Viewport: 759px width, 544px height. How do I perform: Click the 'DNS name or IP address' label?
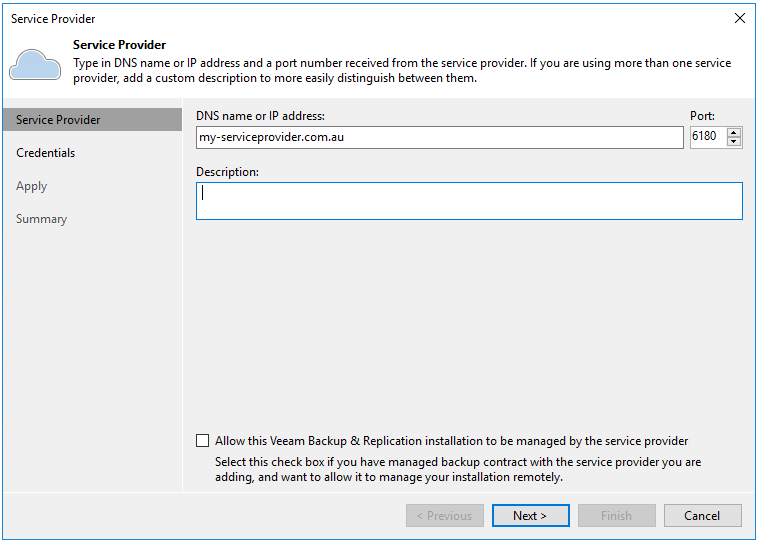tap(260, 116)
